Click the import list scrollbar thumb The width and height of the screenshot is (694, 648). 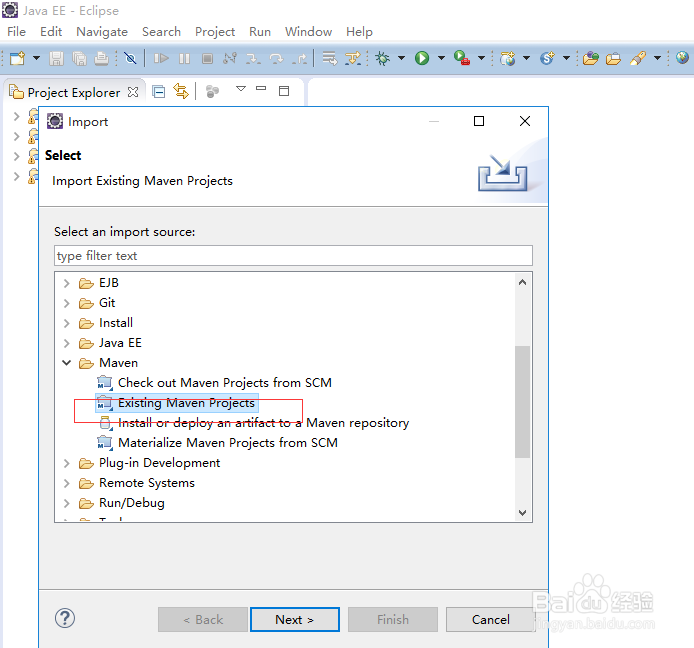(522, 401)
